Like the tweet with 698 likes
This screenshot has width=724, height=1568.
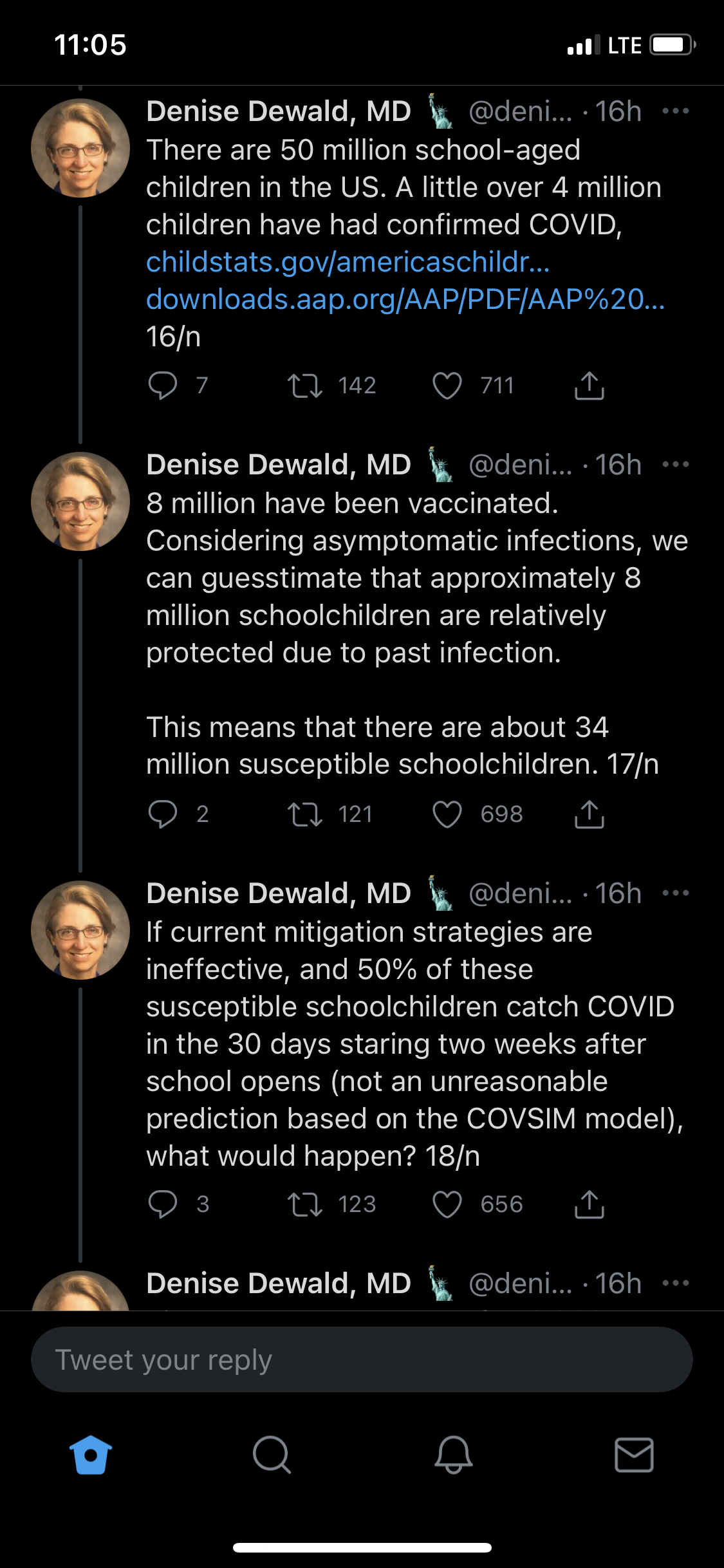(447, 814)
